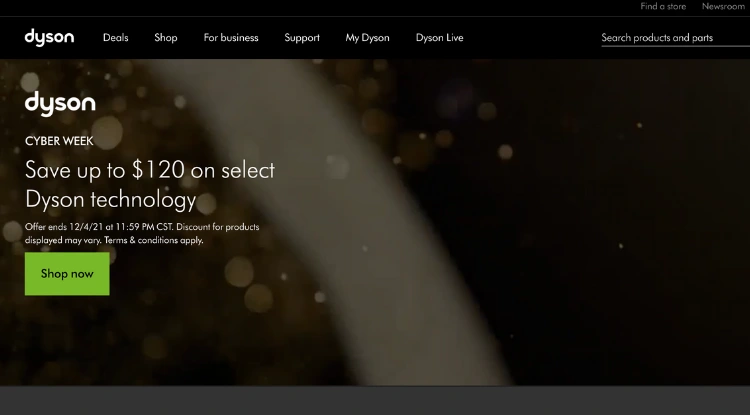This screenshot has width=750, height=415.
Task: Click the large Dyson logo in the hero banner
Action: click(60, 104)
